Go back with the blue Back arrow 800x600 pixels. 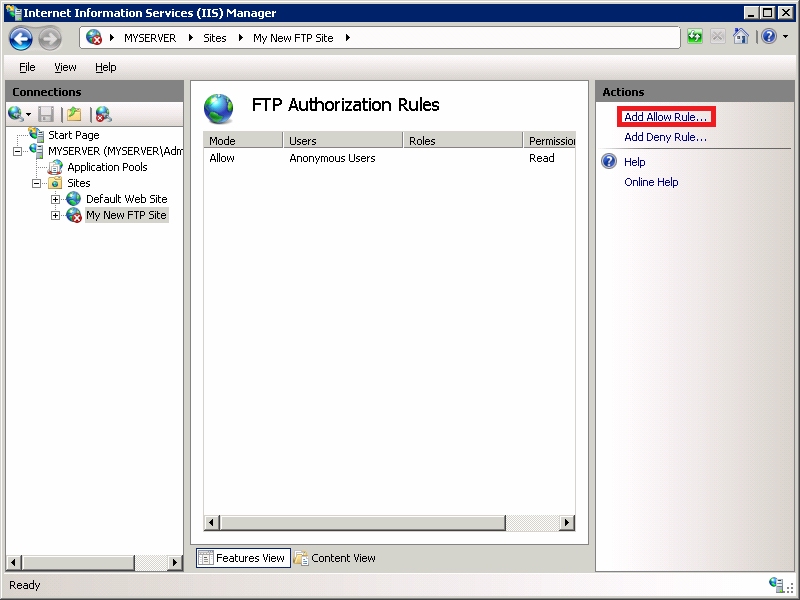click(21, 38)
